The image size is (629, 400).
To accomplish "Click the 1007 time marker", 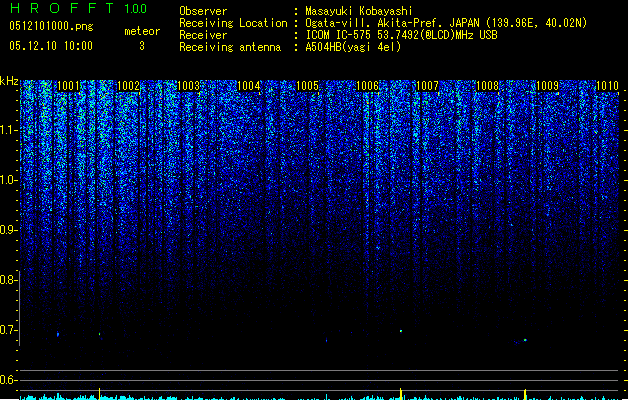I will (428, 86).
